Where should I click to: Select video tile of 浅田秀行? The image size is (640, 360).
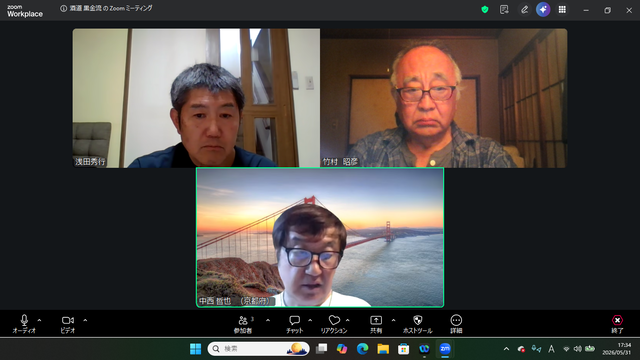pyautogui.click(x=196, y=98)
